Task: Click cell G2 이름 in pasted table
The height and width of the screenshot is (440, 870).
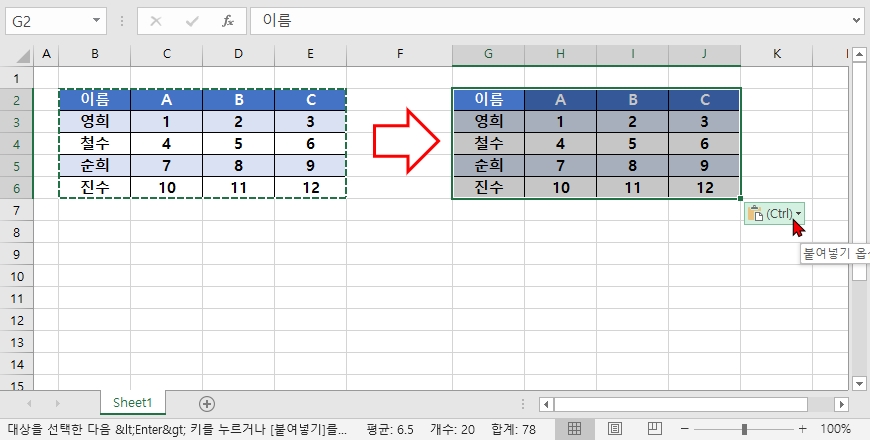Action: point(488,100)
